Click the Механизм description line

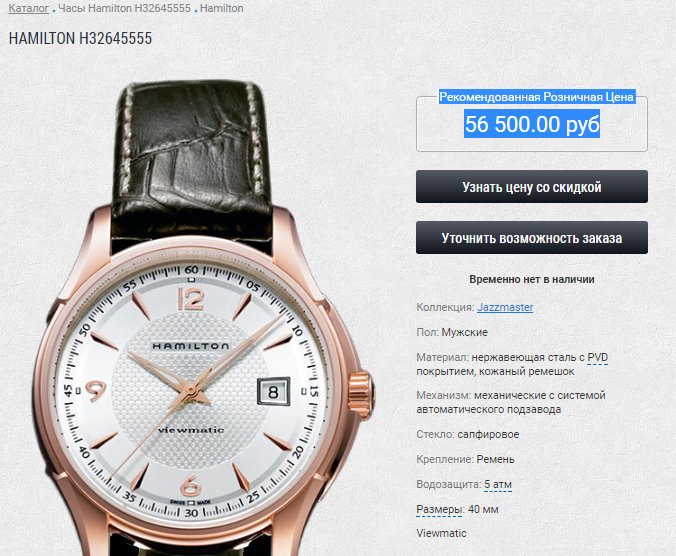tap(511, 402)
